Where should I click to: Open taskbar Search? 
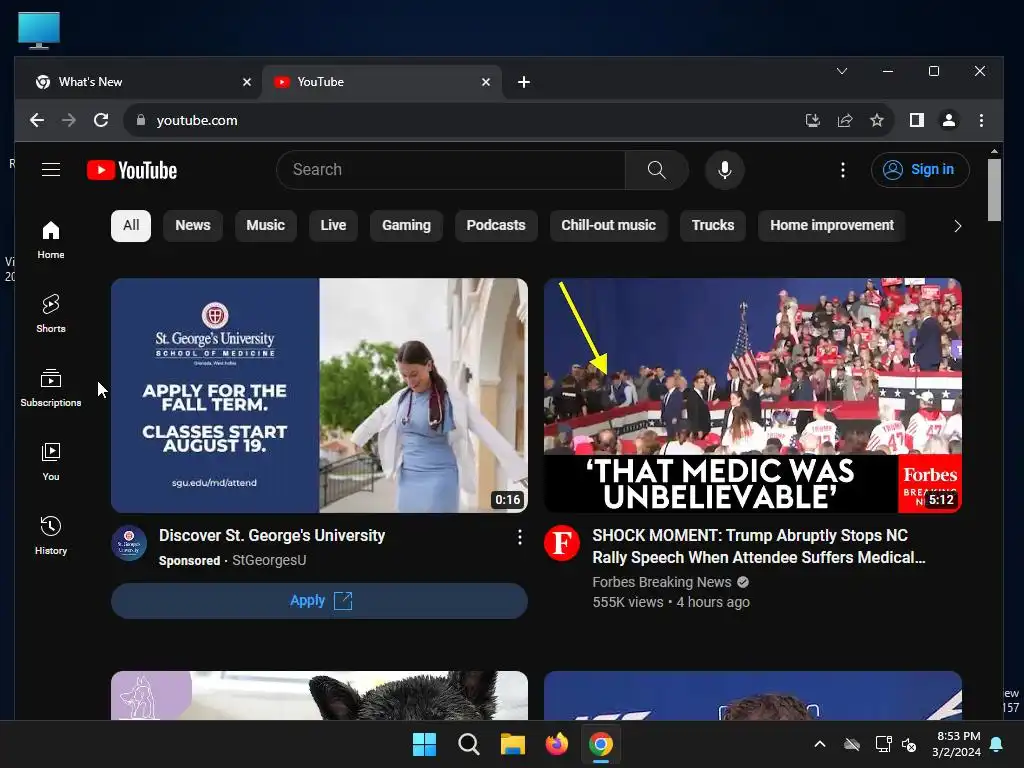click(468, 744)
